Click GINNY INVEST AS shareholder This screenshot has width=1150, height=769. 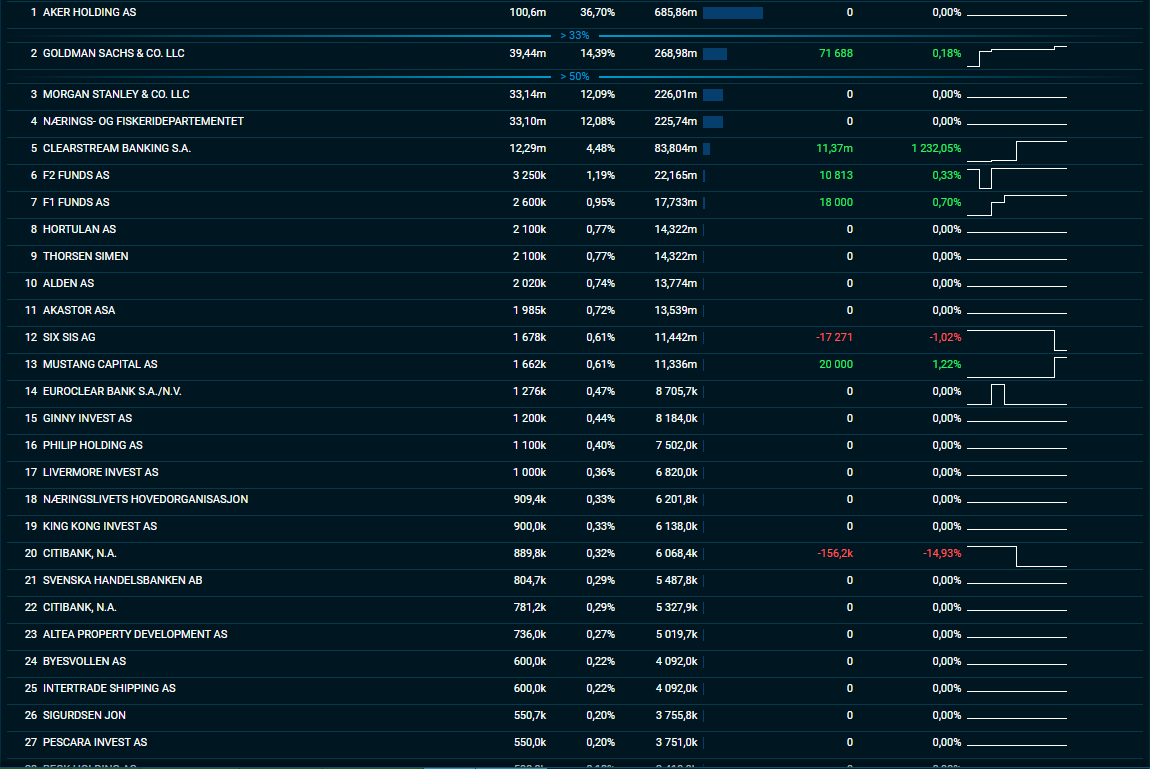click(x=87, y=419)
